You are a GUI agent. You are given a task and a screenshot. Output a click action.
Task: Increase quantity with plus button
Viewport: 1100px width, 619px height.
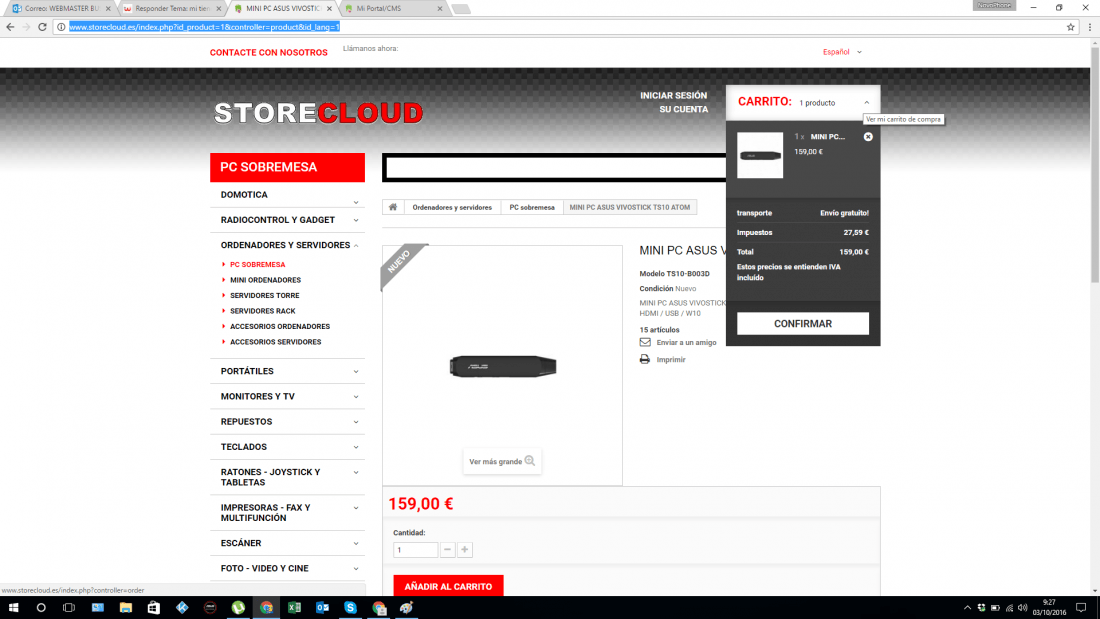(464, 550)
